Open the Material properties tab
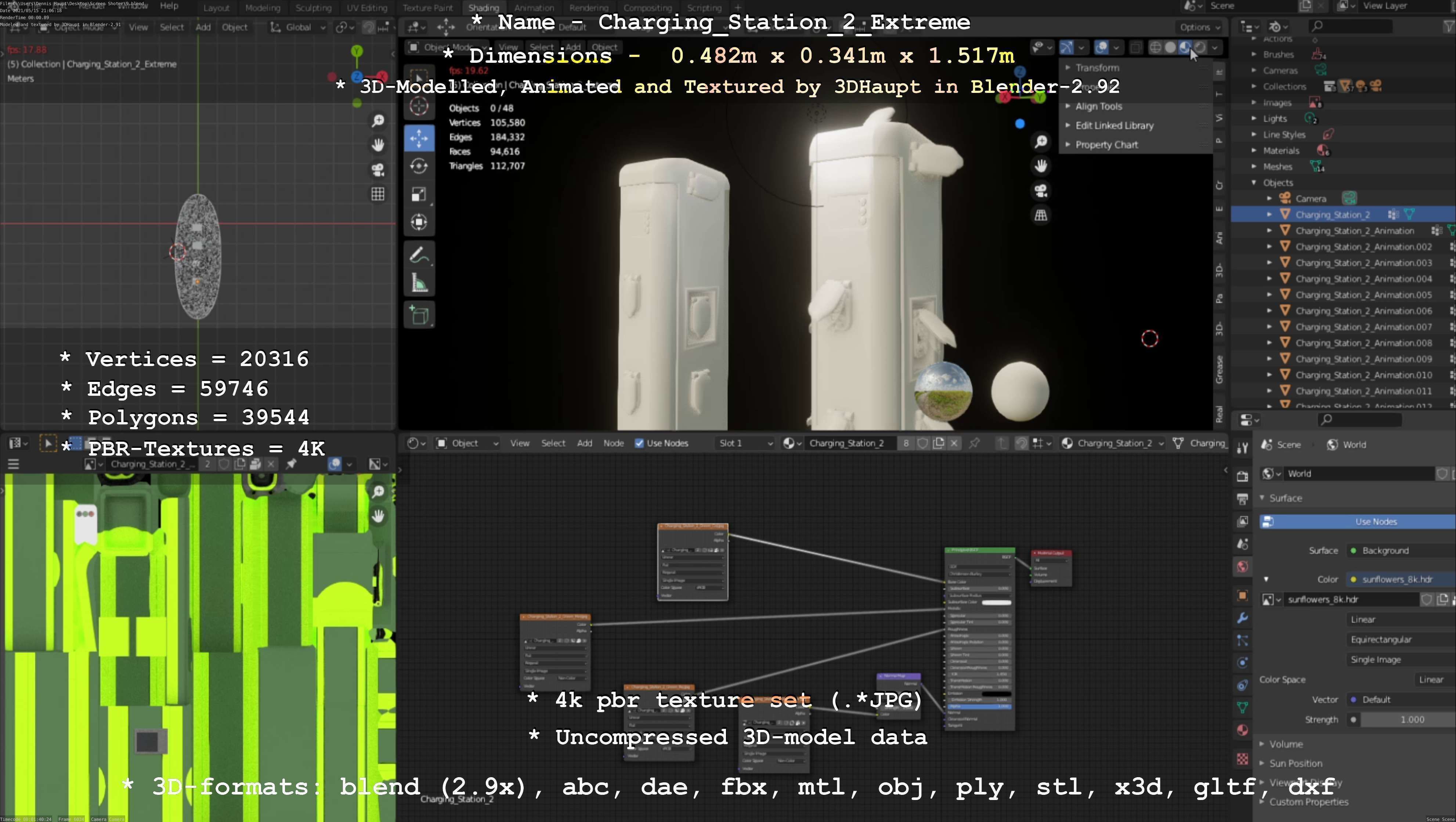This screenshot has height=822, width=1456. (1242, 730)
